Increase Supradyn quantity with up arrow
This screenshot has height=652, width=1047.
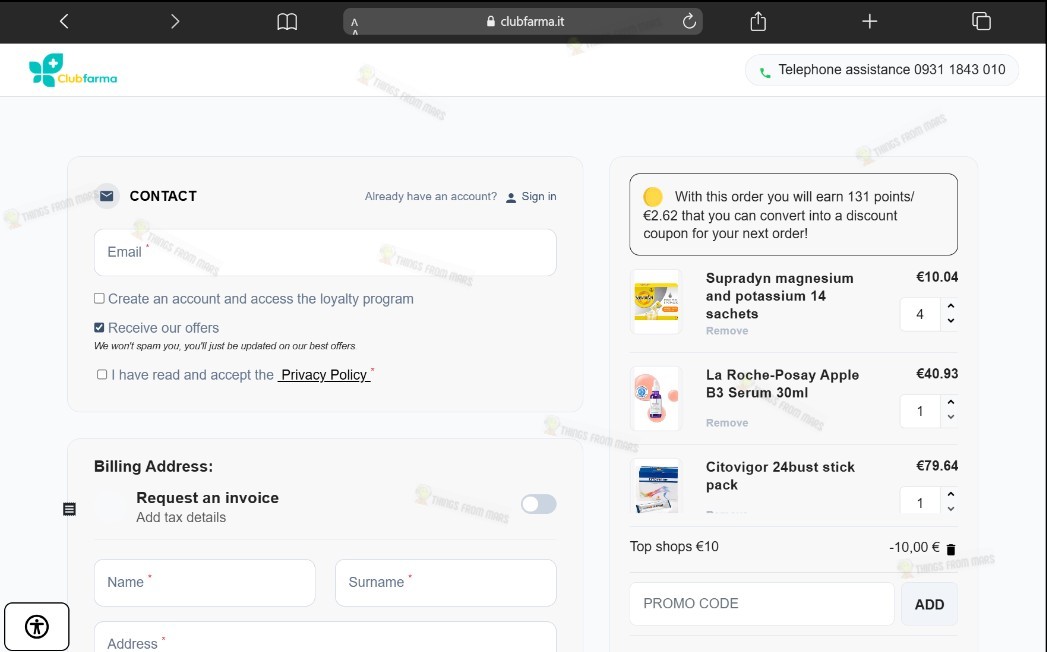[x=951, y=306]
